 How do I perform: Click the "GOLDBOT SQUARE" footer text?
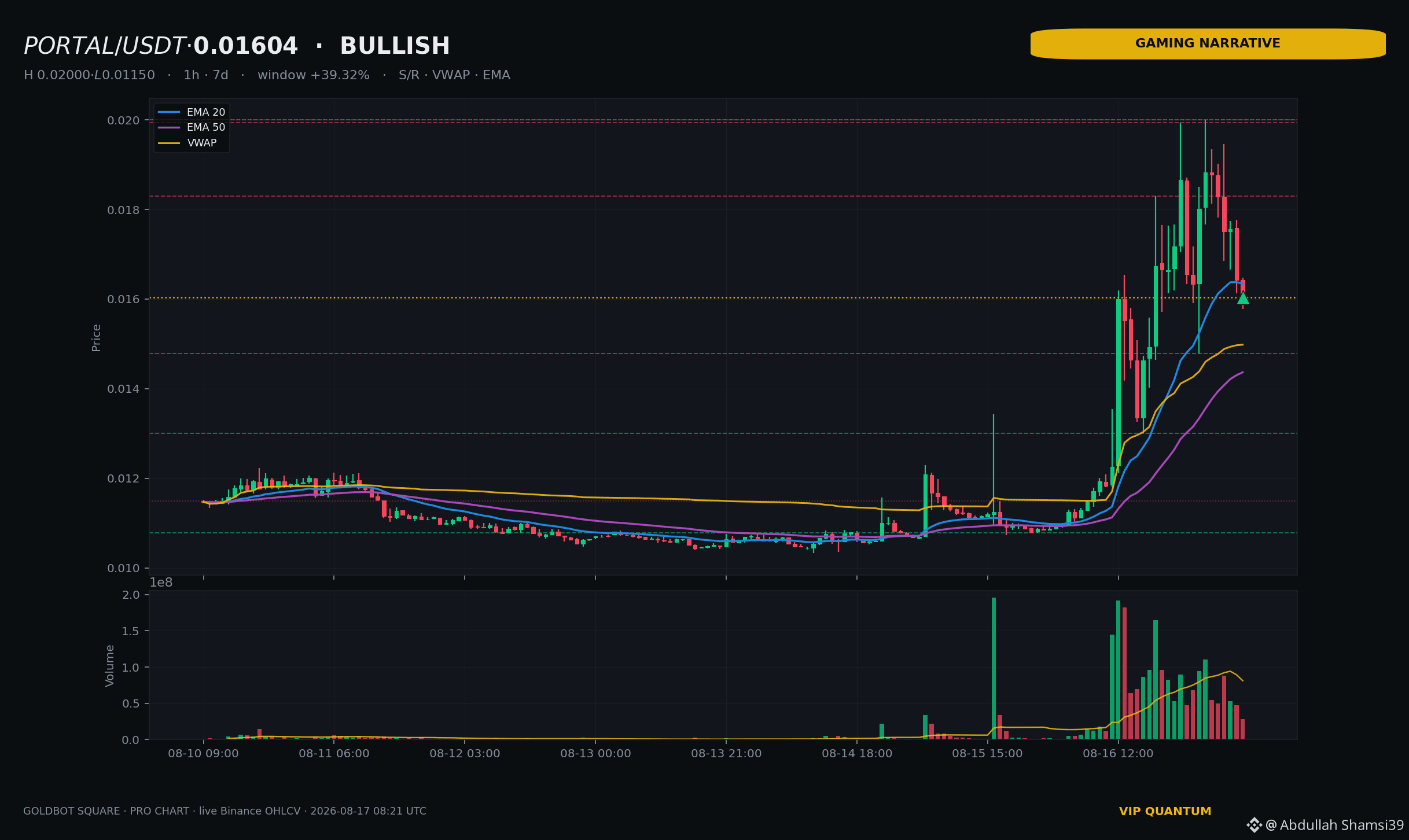(x=71, y=811)
